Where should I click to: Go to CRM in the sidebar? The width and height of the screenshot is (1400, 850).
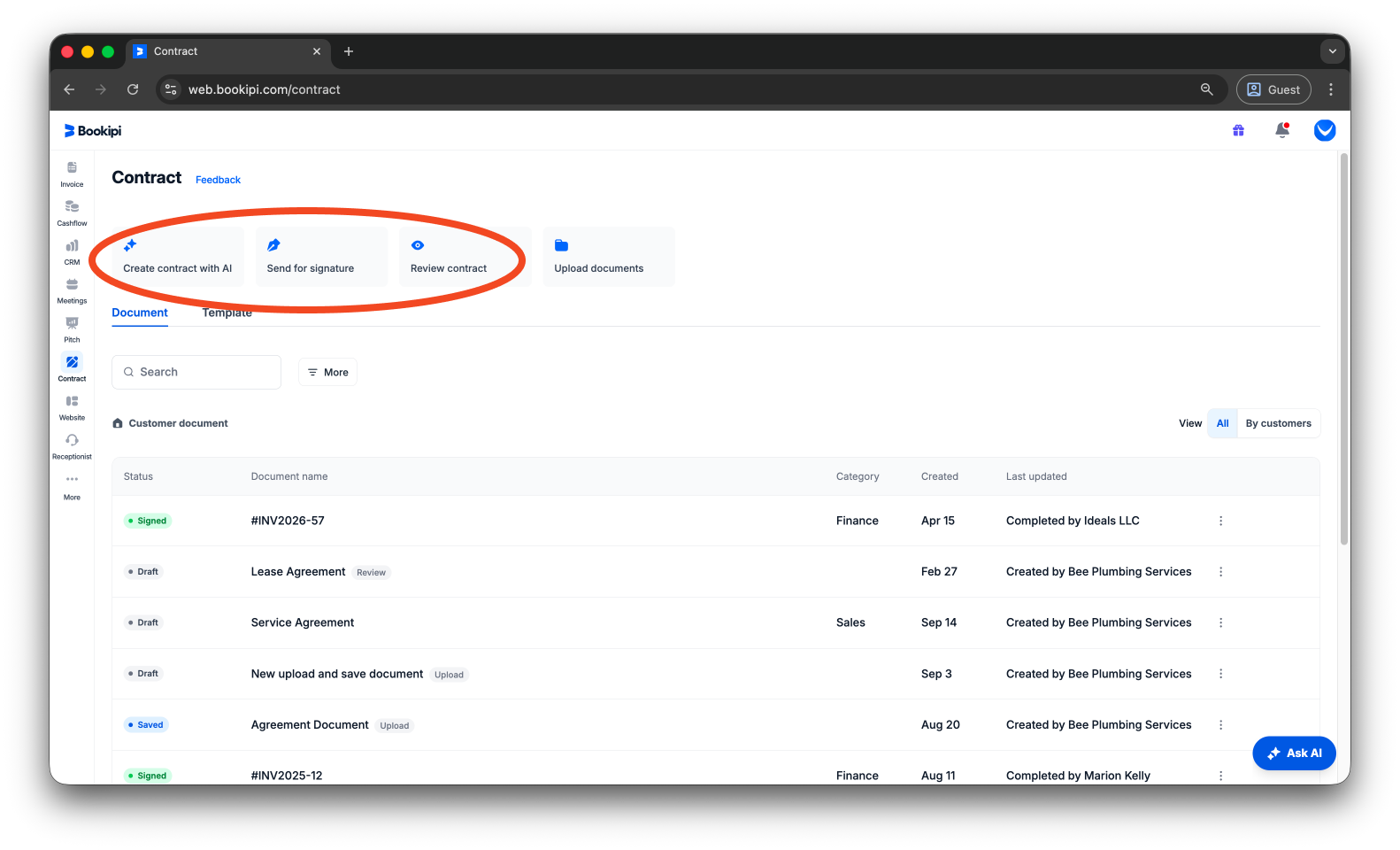point(72,252)
